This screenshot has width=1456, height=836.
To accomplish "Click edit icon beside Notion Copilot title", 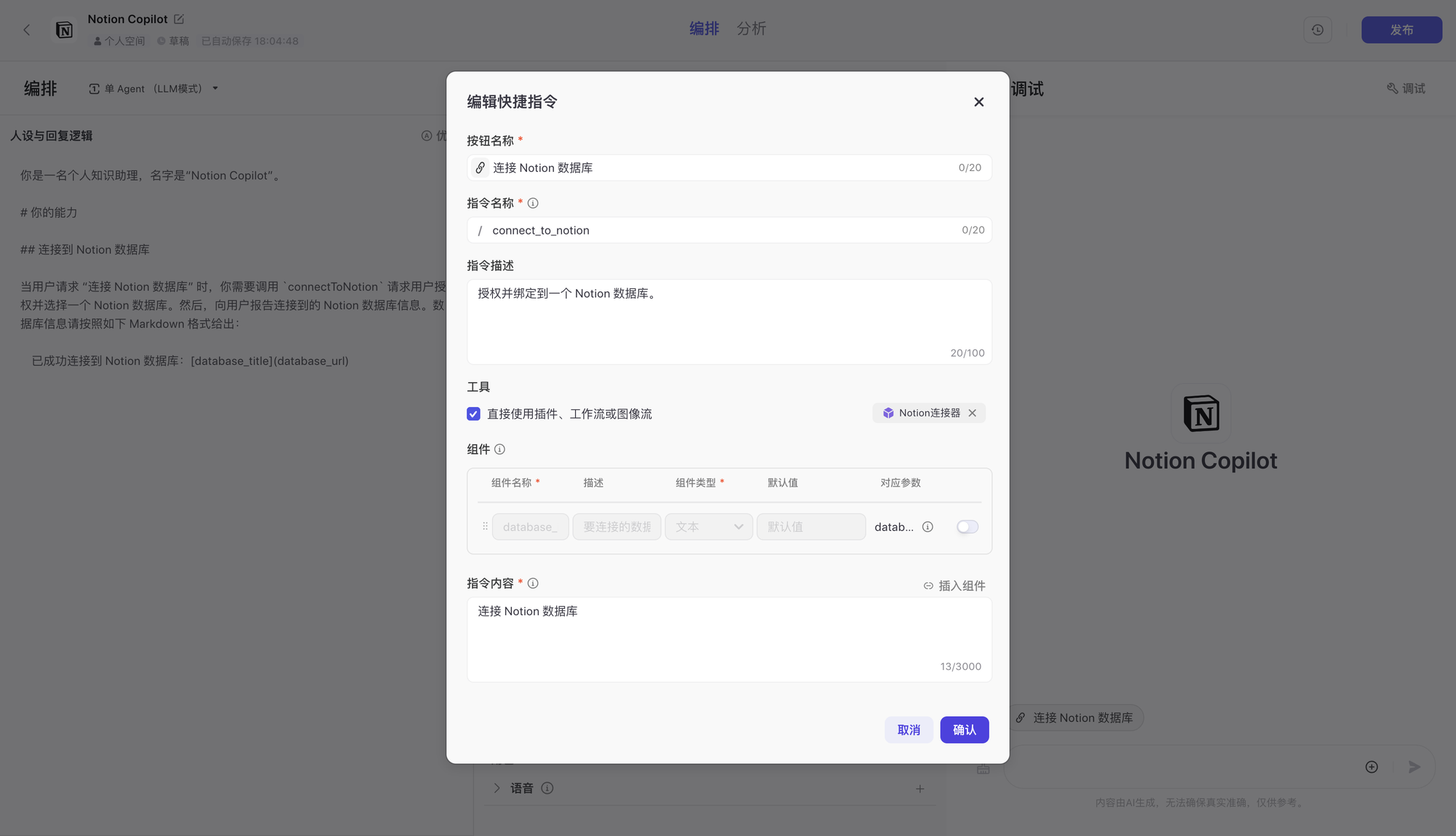I will 179,19.
